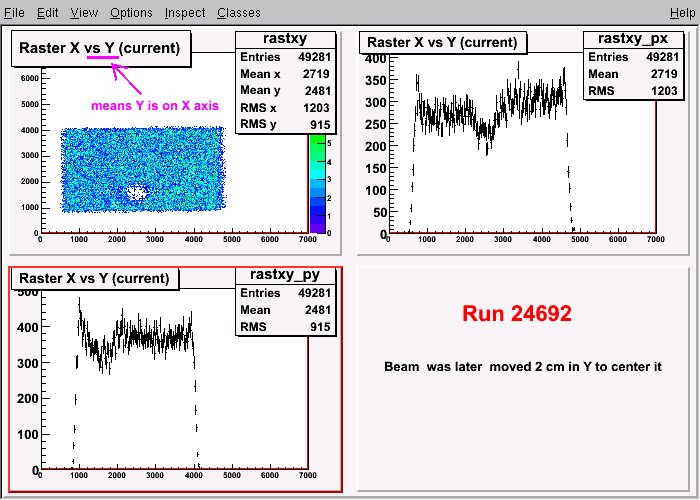
Task: Select the rastxy_px statistics box title
Action: (633, 39)
